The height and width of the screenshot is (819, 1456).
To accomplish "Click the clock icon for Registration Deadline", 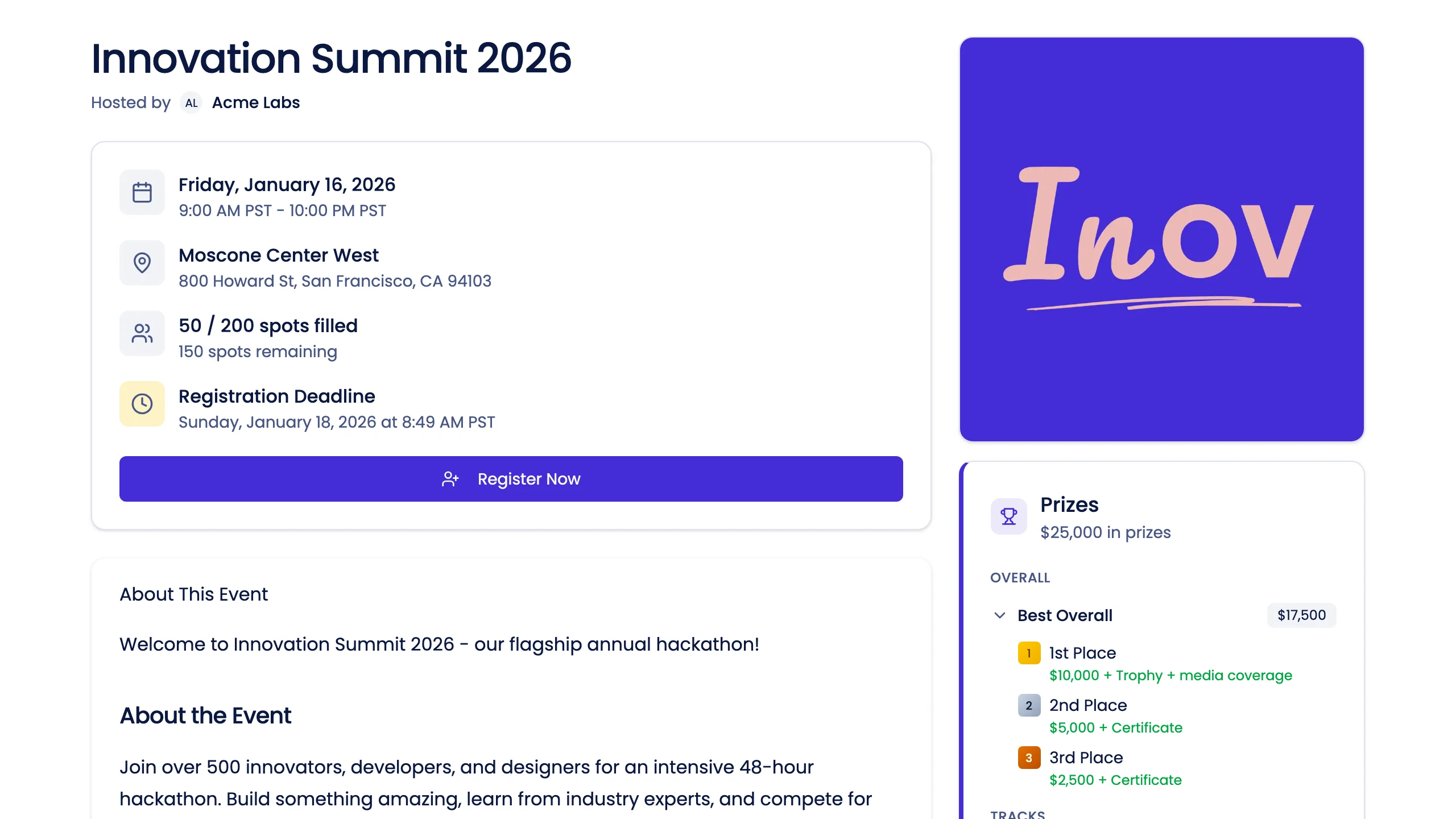I will (x=142, y=404).
